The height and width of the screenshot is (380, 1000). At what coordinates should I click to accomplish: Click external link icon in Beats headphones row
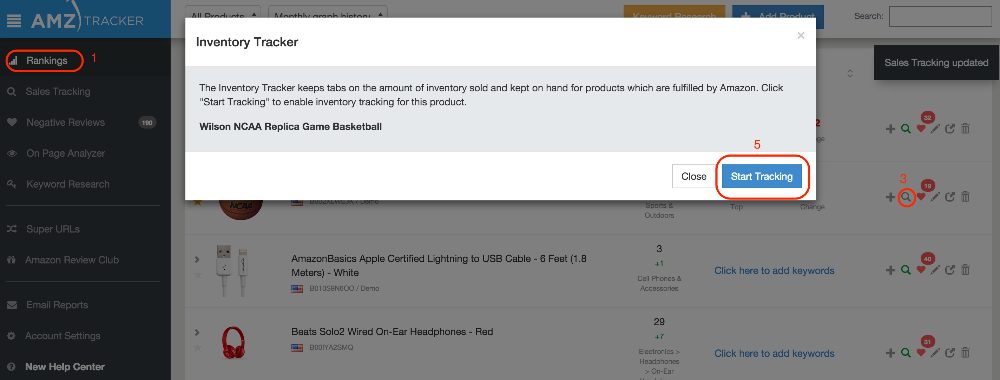point(950,353)
